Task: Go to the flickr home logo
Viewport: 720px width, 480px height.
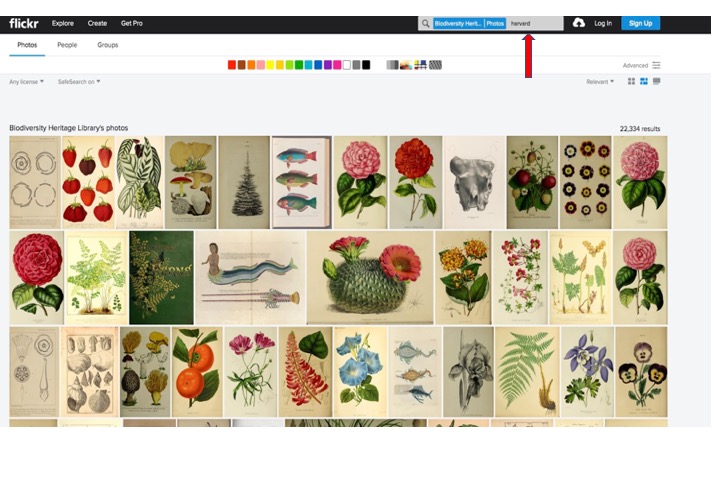Action: [24, 23]
